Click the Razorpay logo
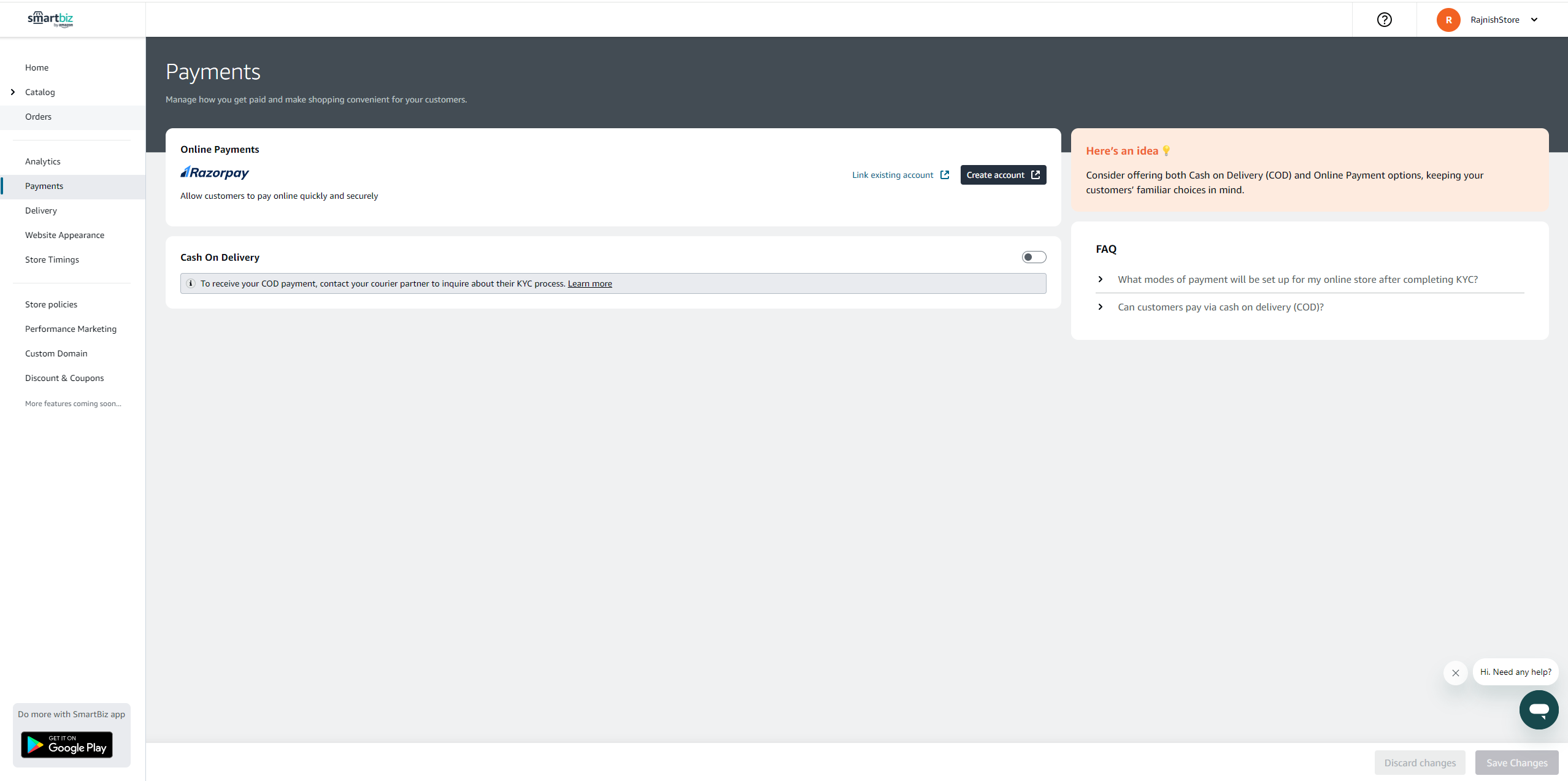This screenshot has height=781, width=1568. coord(214,172)
